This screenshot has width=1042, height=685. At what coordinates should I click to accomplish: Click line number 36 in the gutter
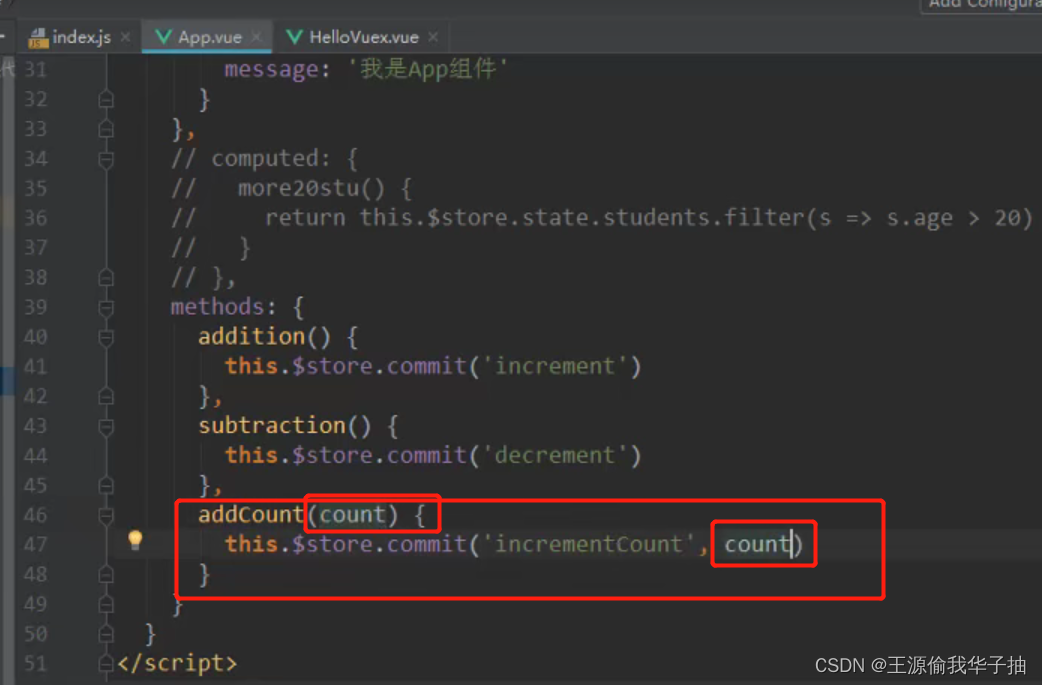point(36,218)
